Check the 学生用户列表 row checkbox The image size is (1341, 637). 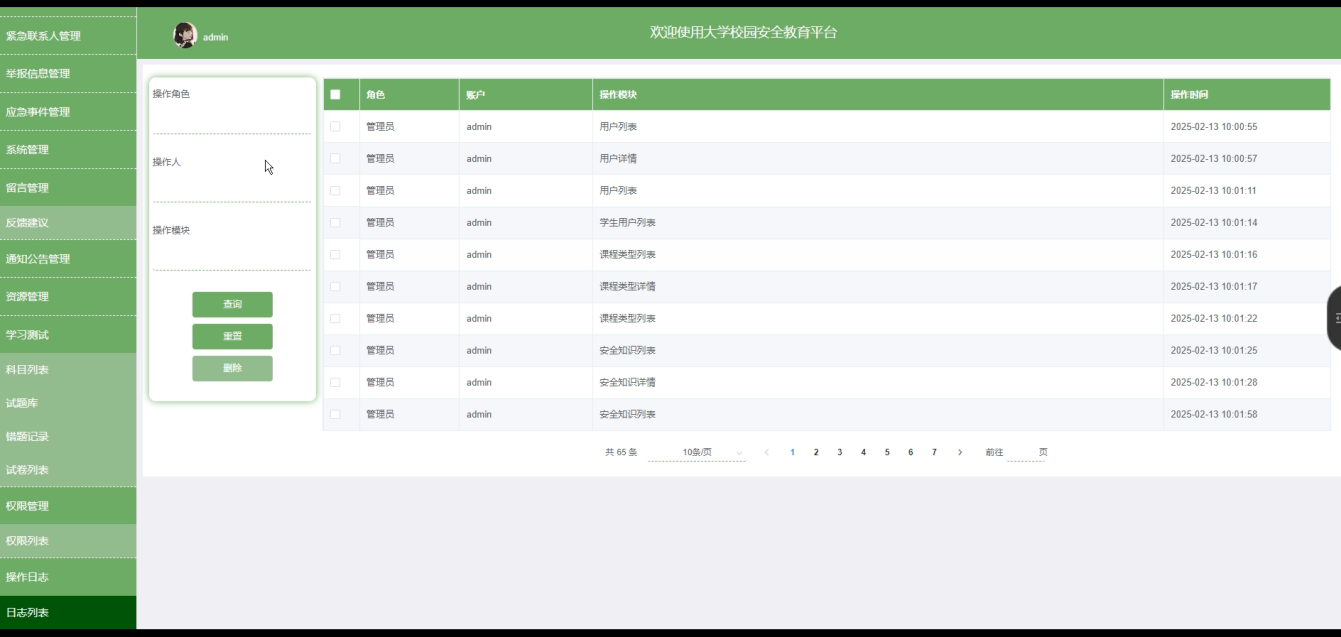[335, 223]
